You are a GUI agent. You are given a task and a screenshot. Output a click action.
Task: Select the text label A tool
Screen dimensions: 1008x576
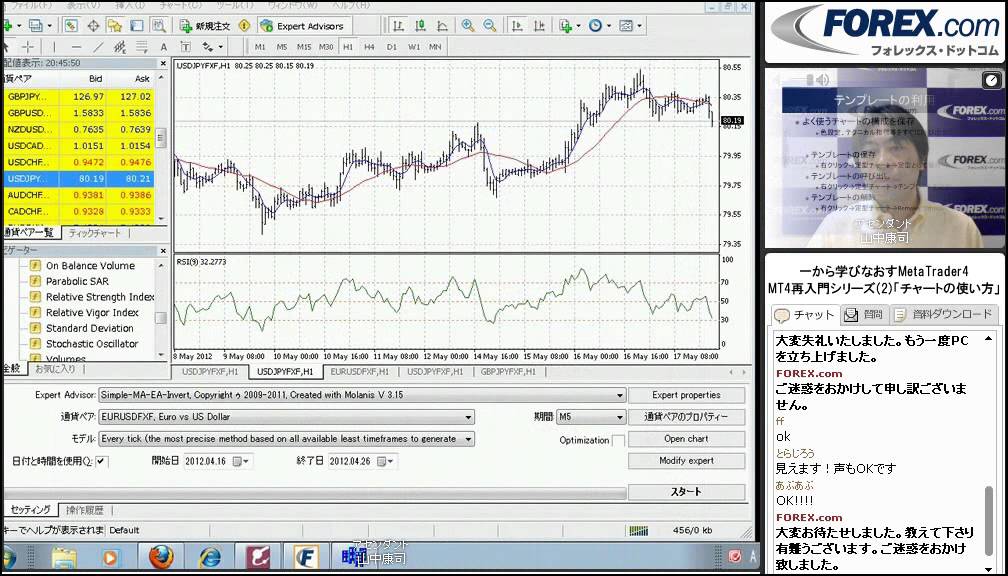(163, 47)
